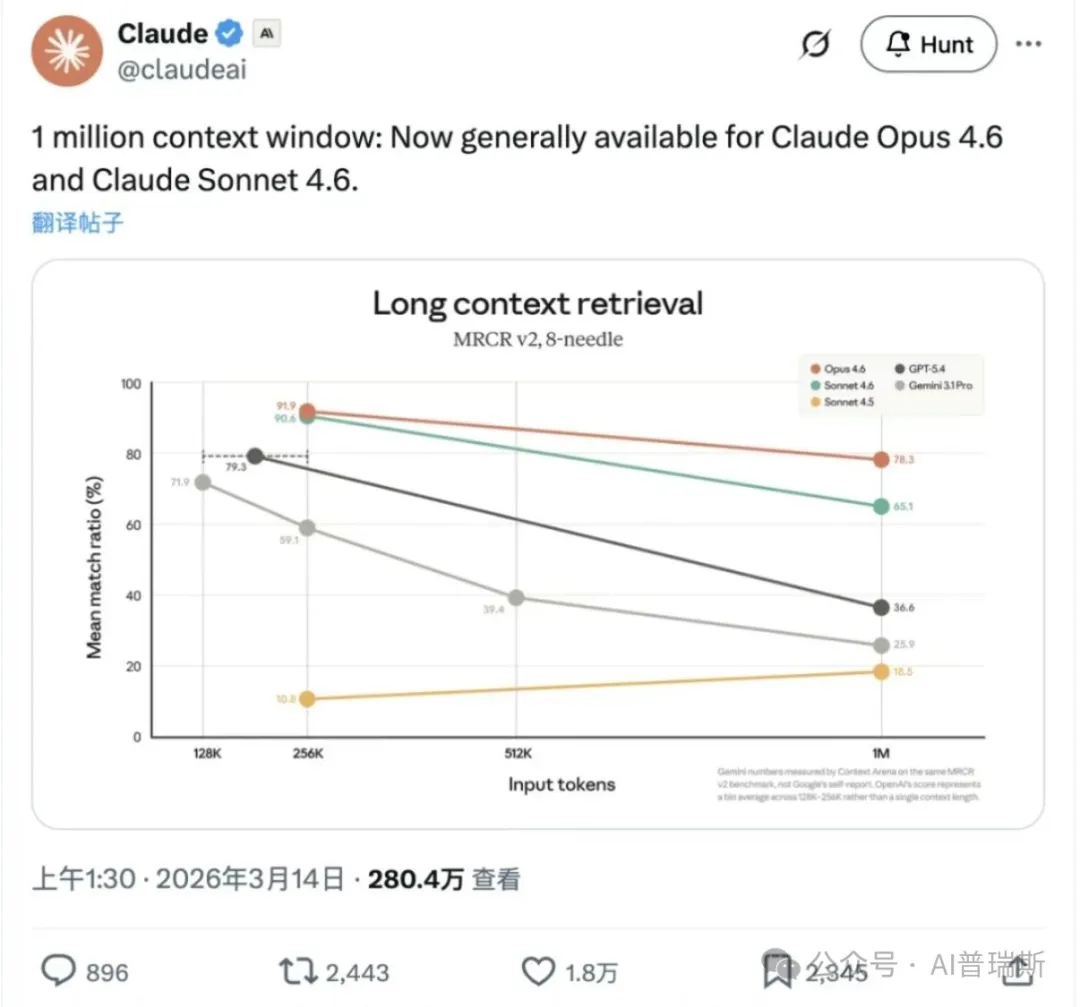Click the Opus 4.6 data point at 1M
1080x1007 pixels.
(x=881, y=459)
